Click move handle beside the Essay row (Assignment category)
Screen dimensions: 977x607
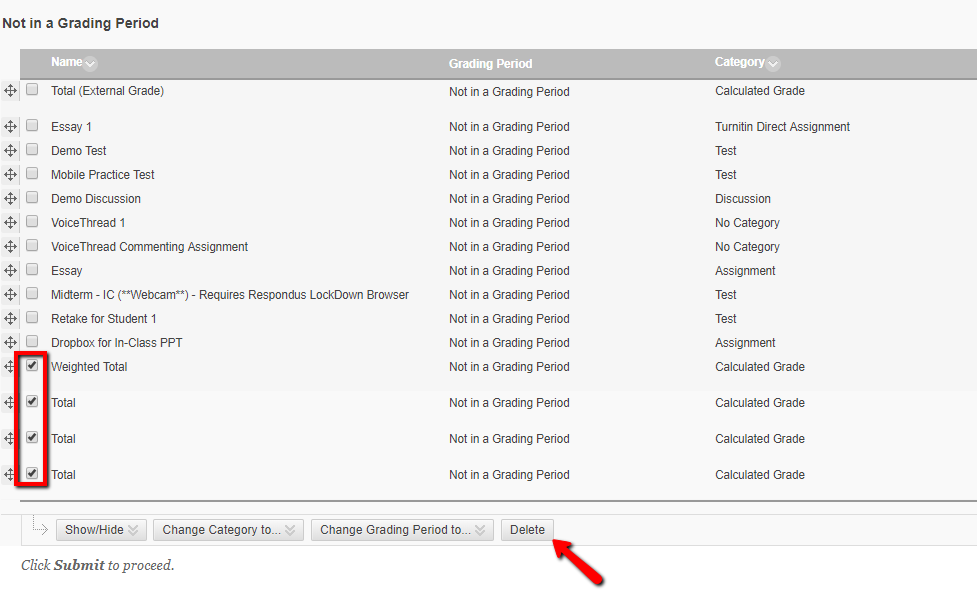click(11, 271)
